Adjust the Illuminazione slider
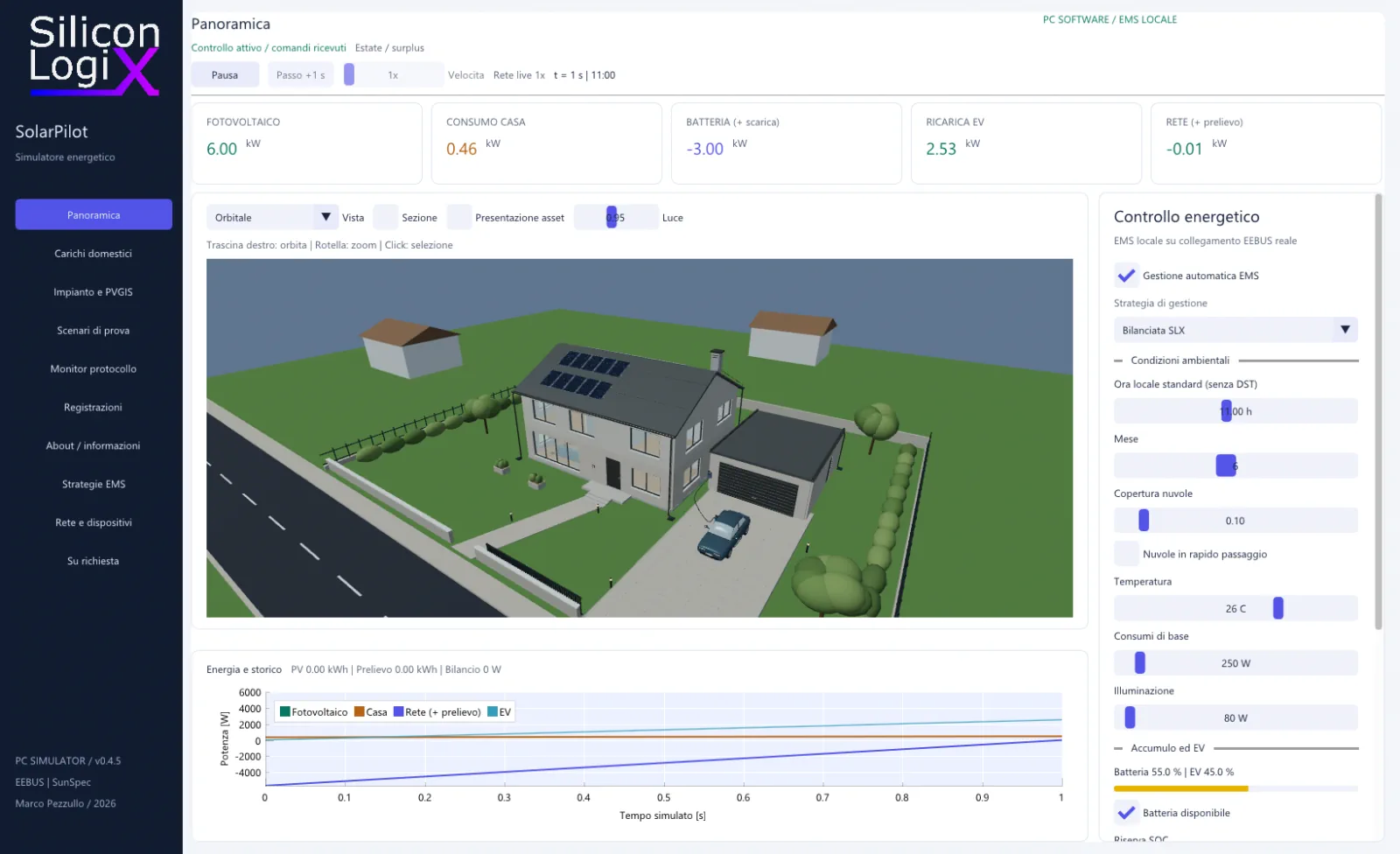1400x854 pixels. click(x=1235, y=717)
